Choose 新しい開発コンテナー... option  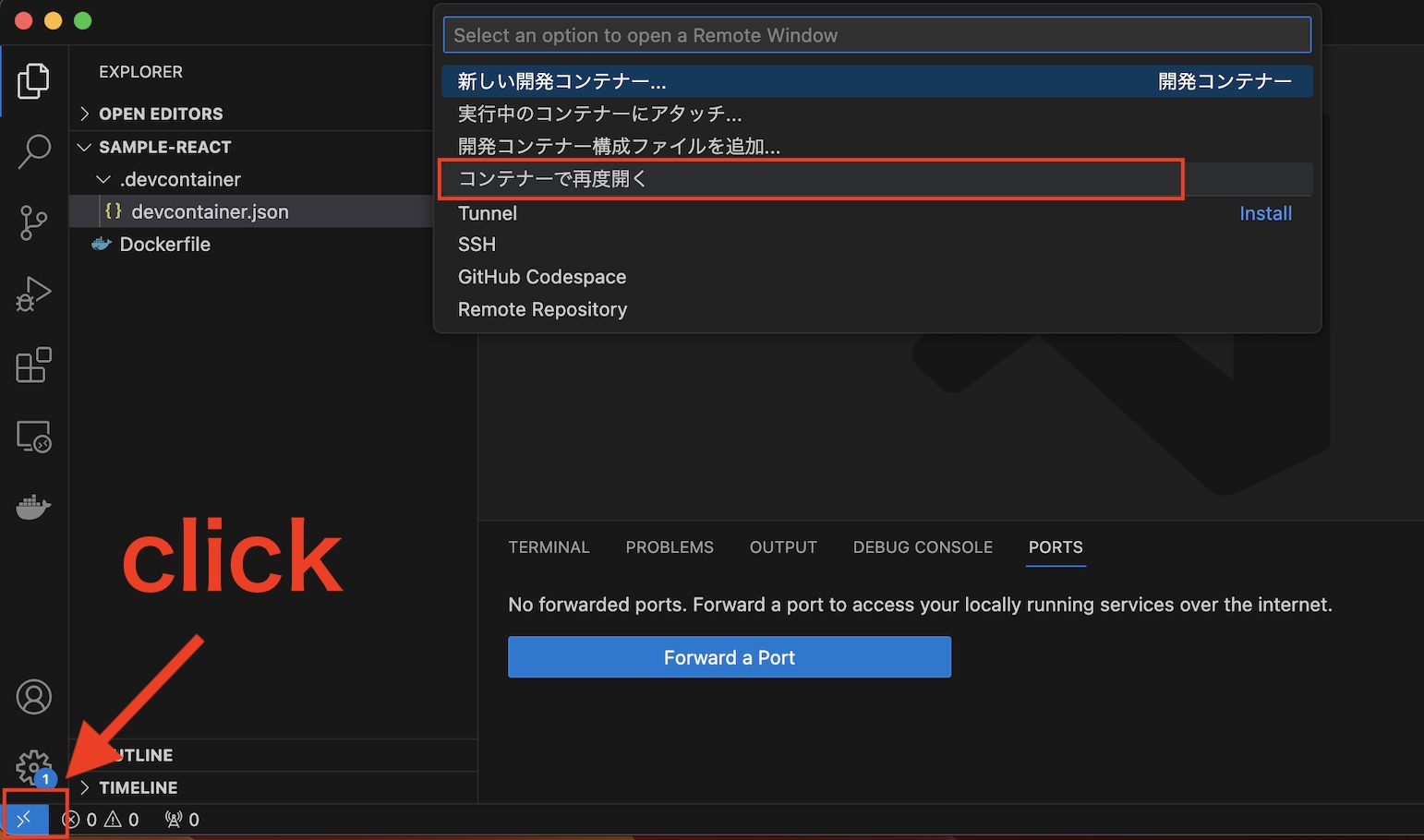876,81
